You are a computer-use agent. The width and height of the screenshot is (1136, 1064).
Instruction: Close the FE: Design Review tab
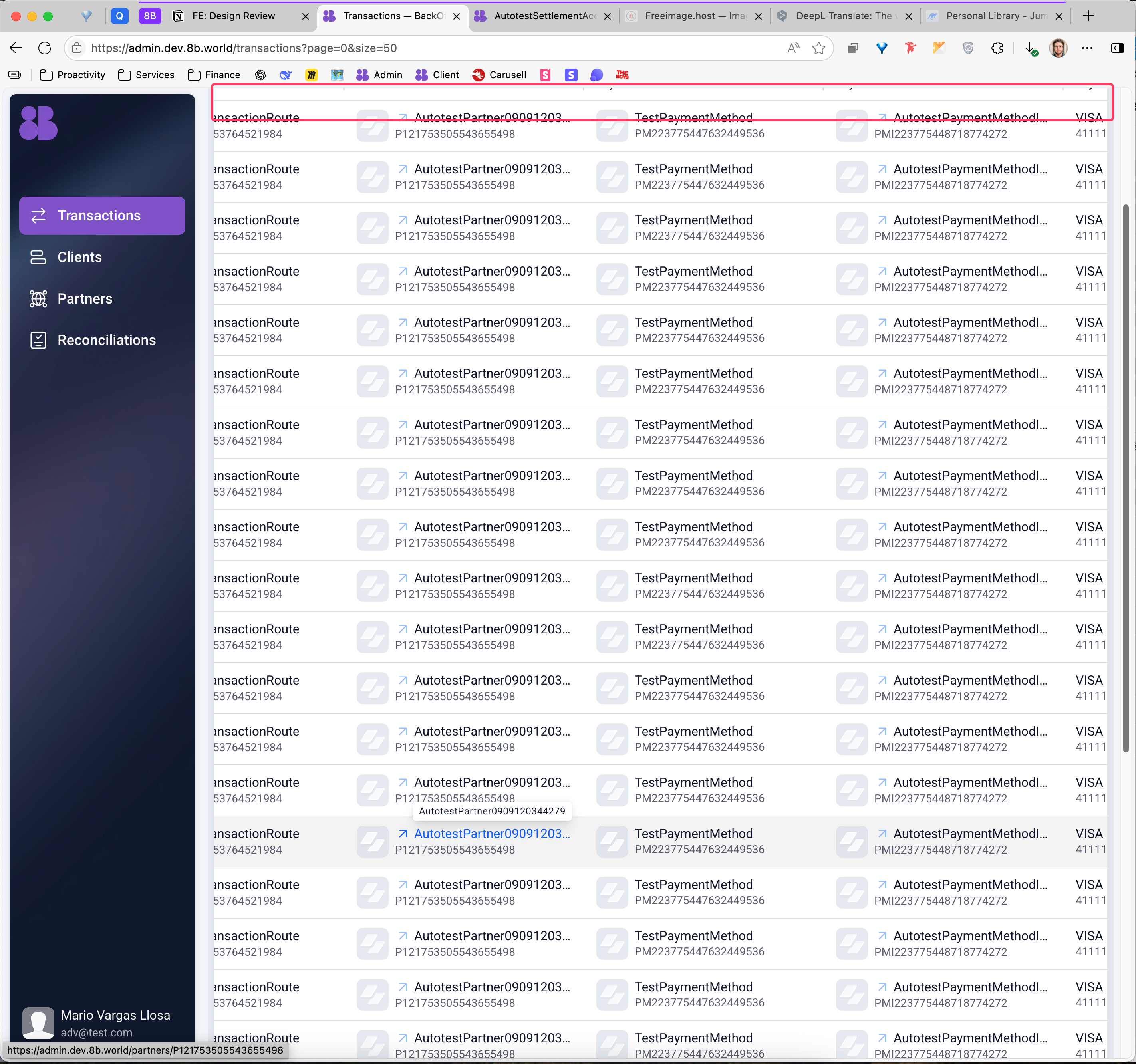tap(306, 16)
